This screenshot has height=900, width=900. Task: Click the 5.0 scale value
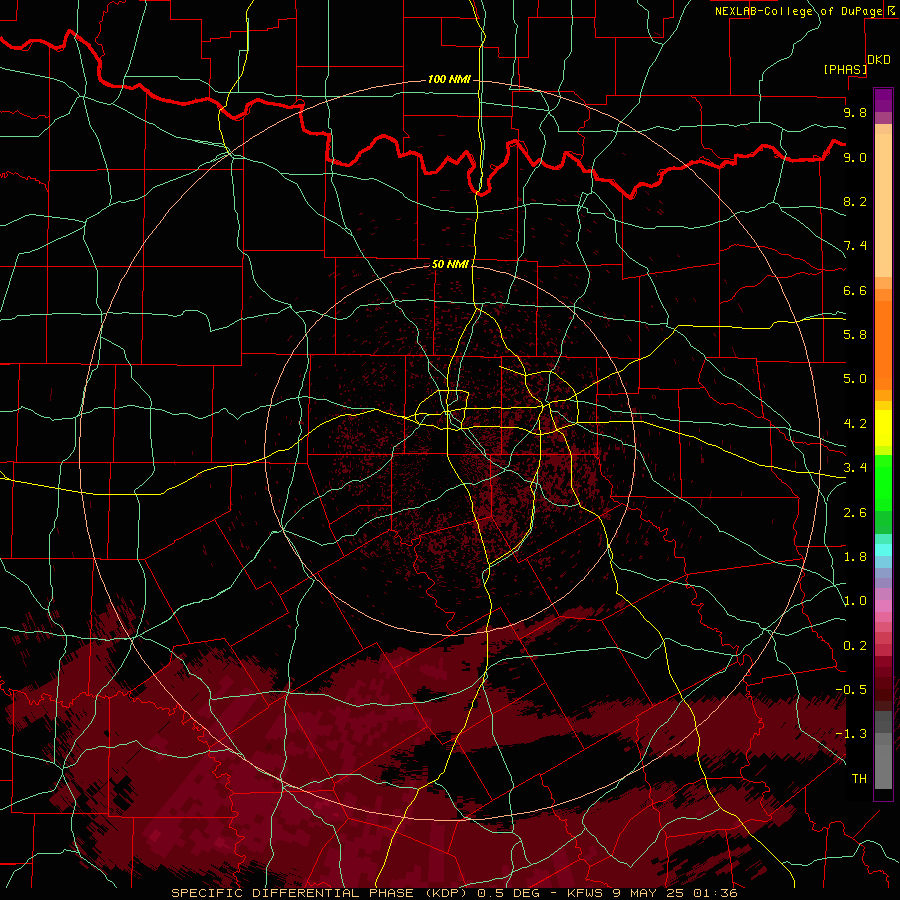[855, 379]
